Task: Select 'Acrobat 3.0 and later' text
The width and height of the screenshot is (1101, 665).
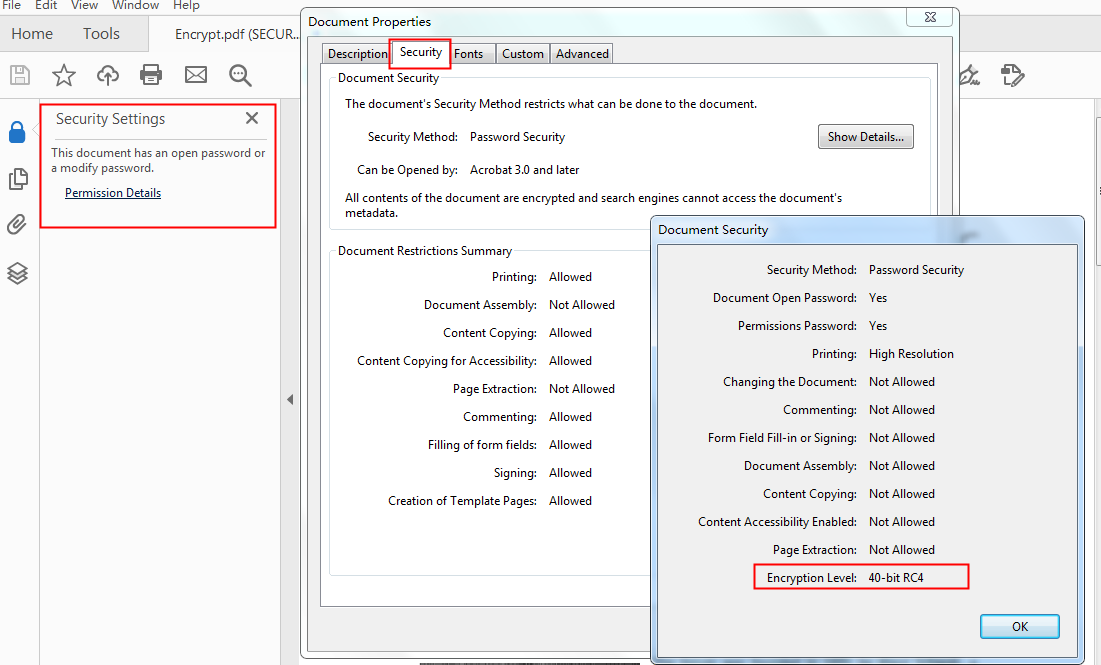Action: 525,170
